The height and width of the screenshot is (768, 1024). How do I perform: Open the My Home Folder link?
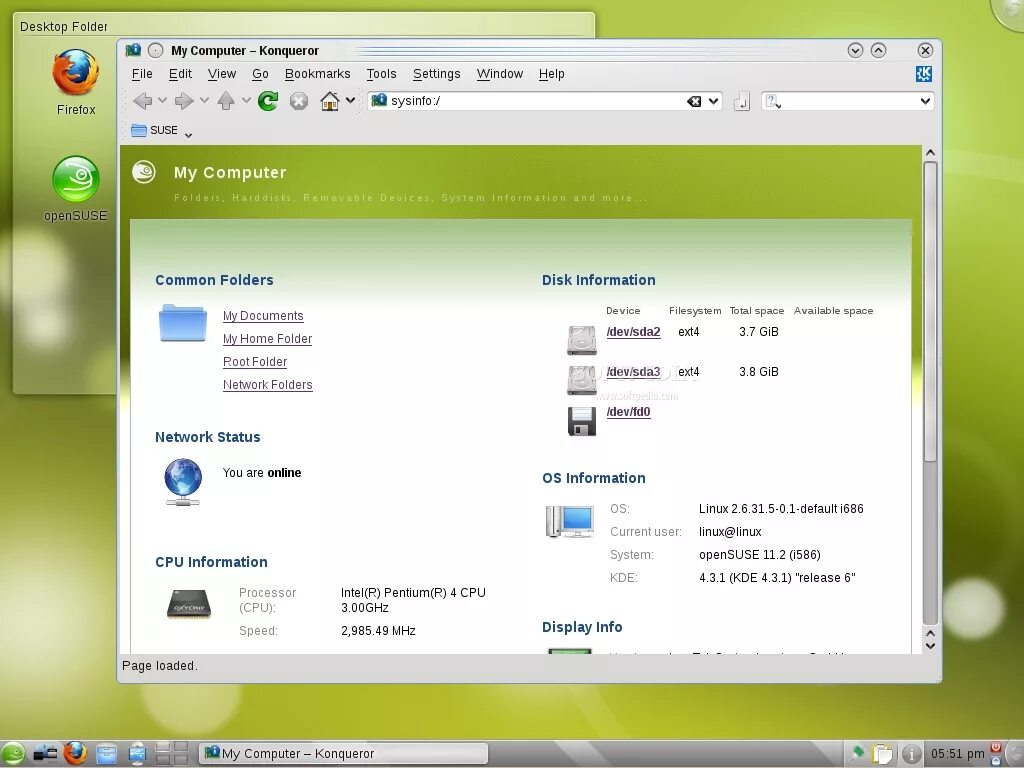click(x=267, y=339)
